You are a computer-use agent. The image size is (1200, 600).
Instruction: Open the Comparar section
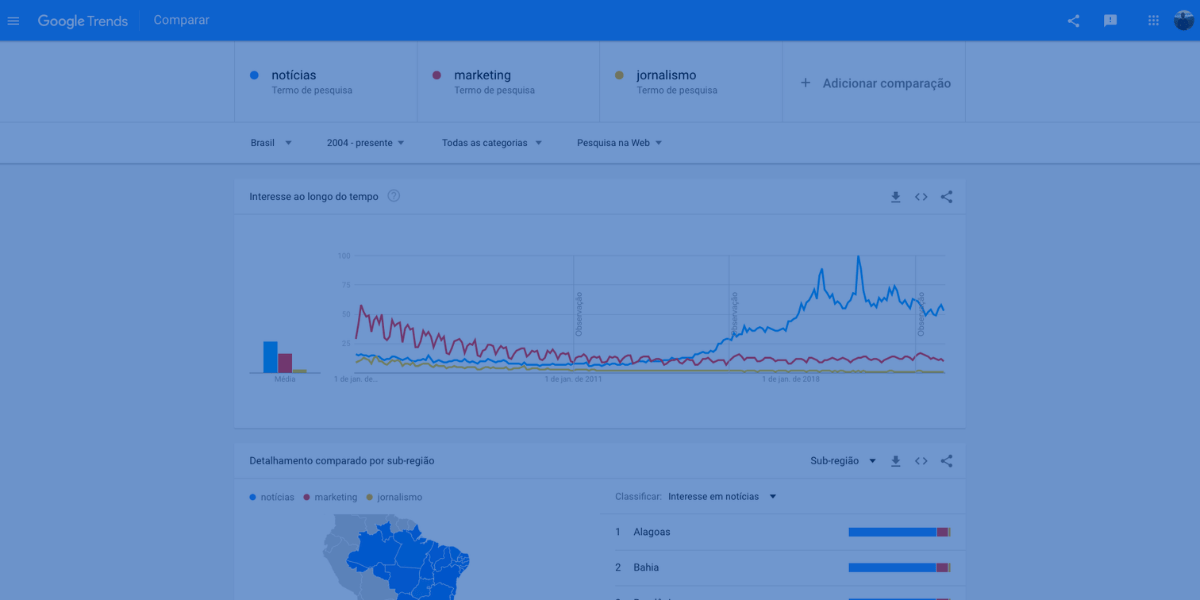pos(181,19)
